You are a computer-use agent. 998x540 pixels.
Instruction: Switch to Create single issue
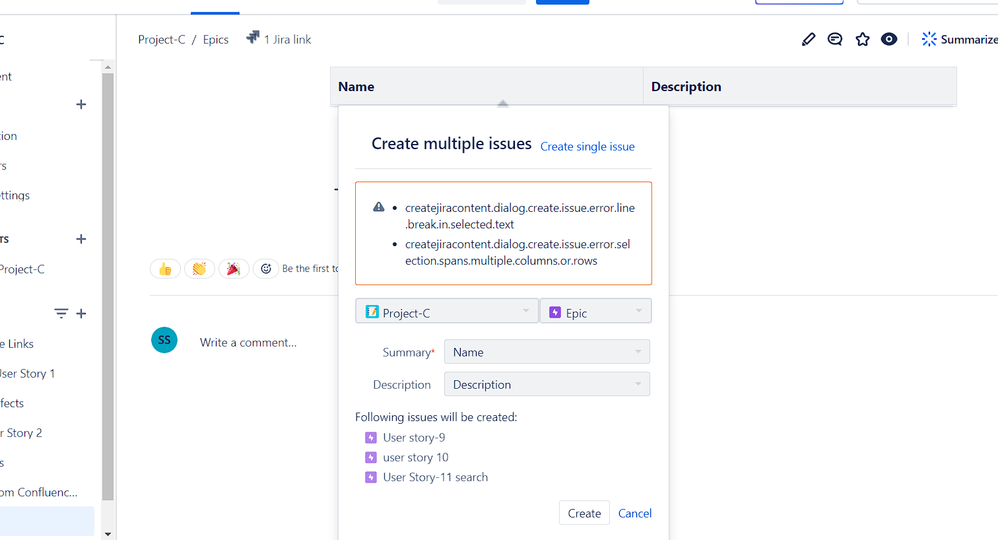[587, 146]
